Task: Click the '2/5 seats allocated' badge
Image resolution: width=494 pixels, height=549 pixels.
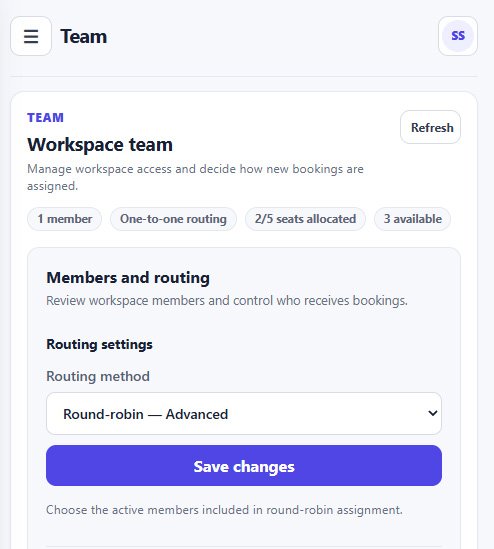Action: pyautogui.click(x=305, y=219)
